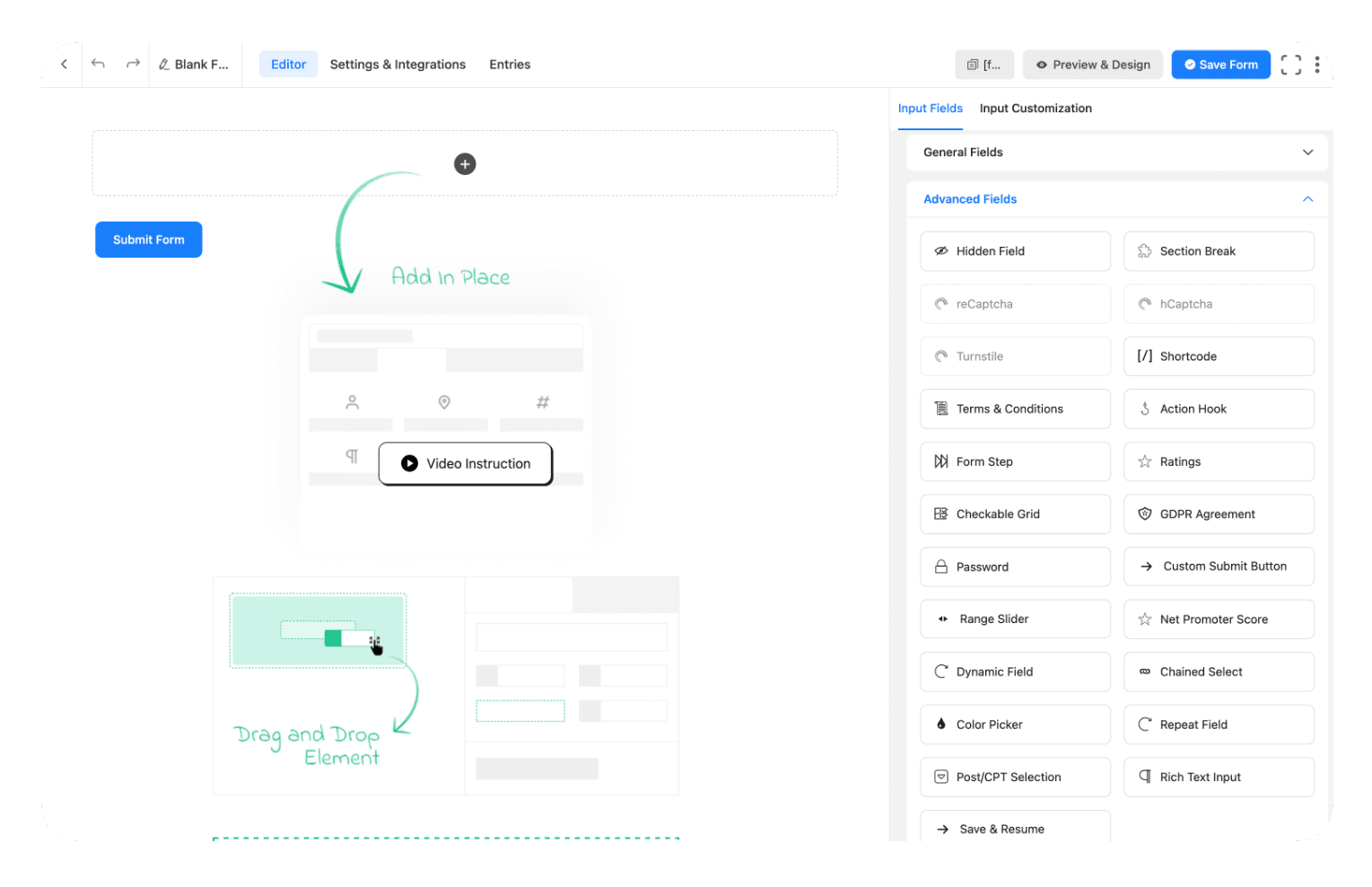Open the Entries page
Image resolution: width=1372 pixels, height=887 pixels.
509,64
